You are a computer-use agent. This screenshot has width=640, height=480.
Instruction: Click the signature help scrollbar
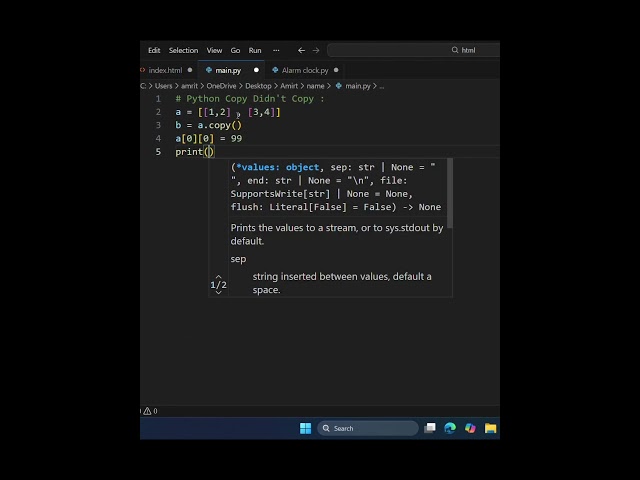(x=450, y=193)
